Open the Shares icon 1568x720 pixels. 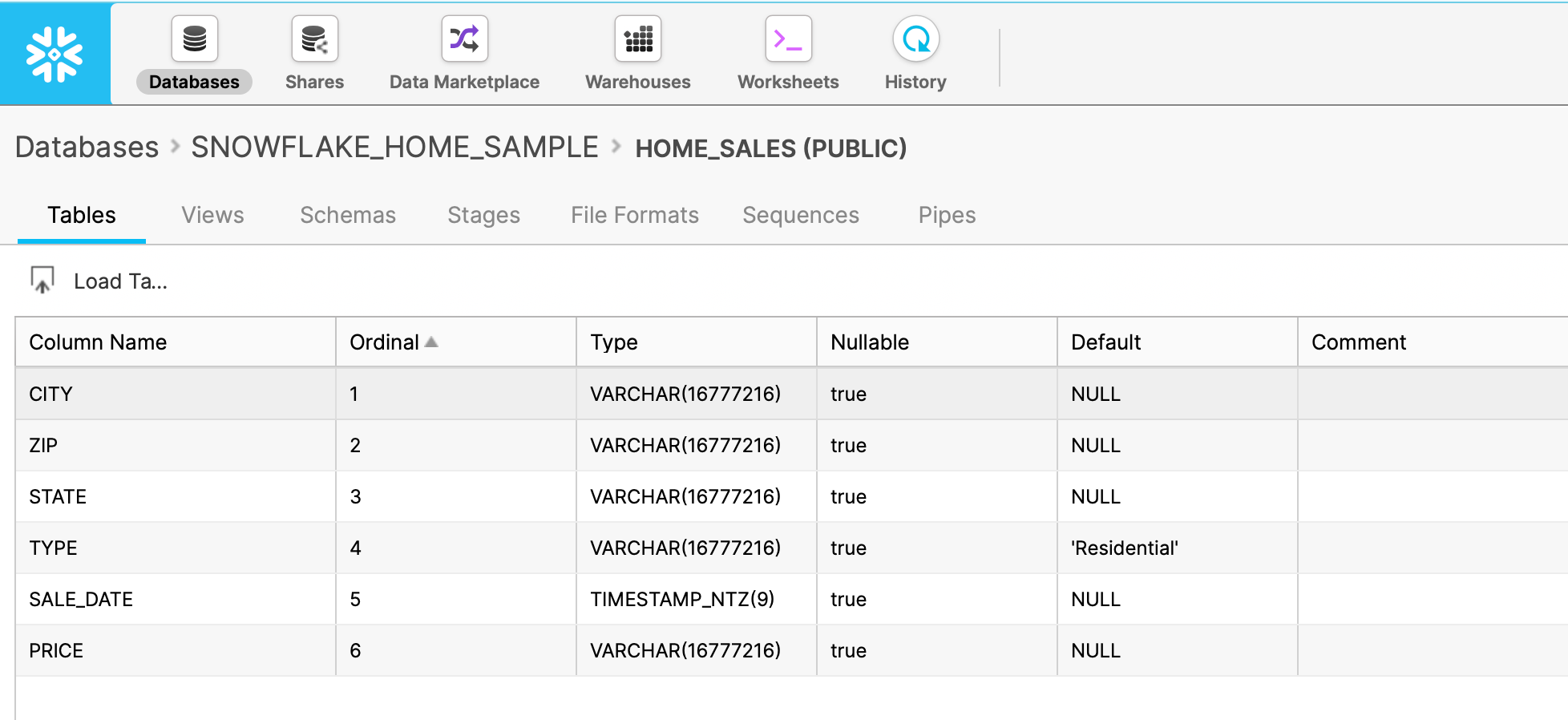pos(315,38)
